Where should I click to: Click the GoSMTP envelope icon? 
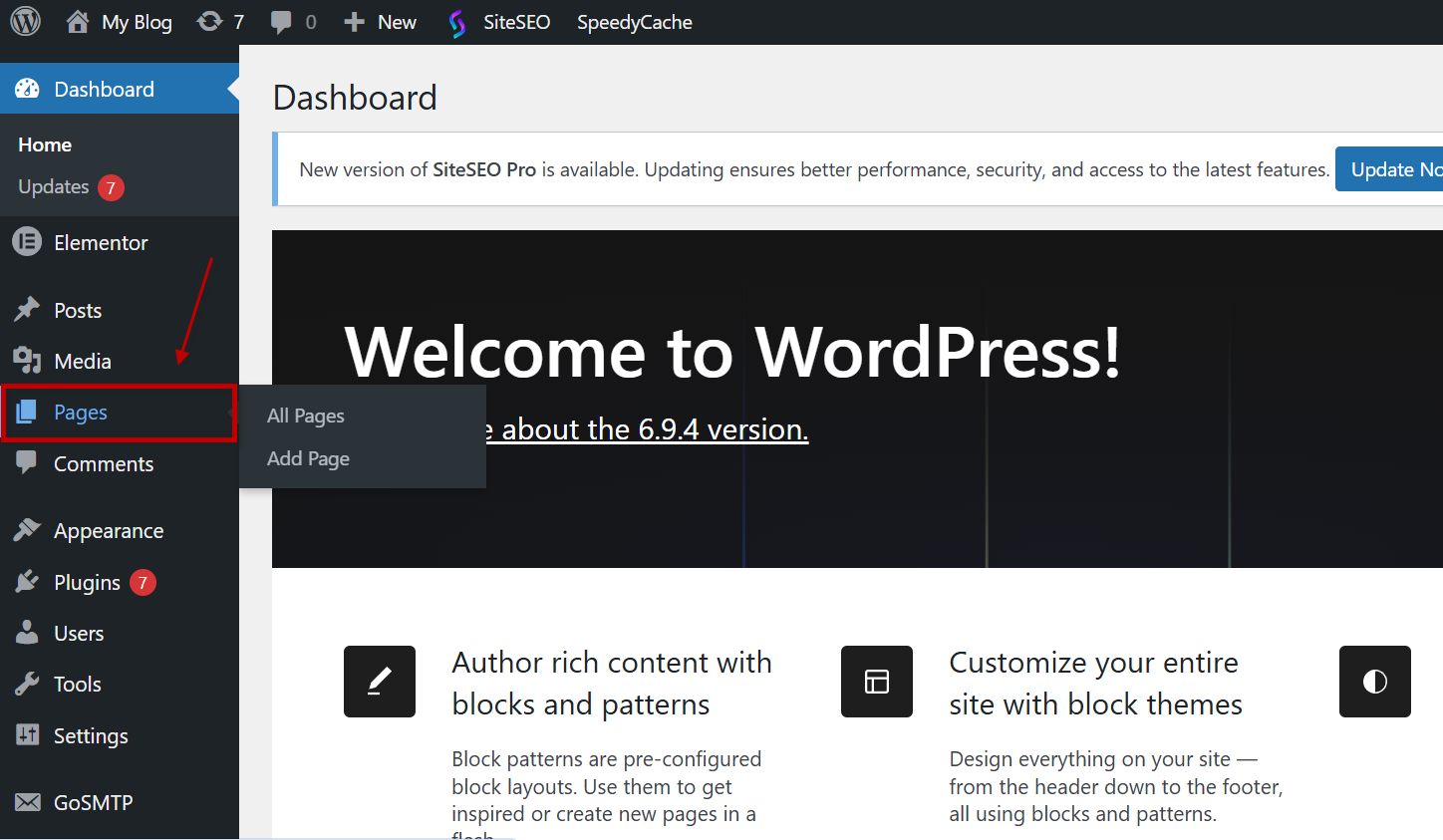pyautogui.click(x=27, y=802)
